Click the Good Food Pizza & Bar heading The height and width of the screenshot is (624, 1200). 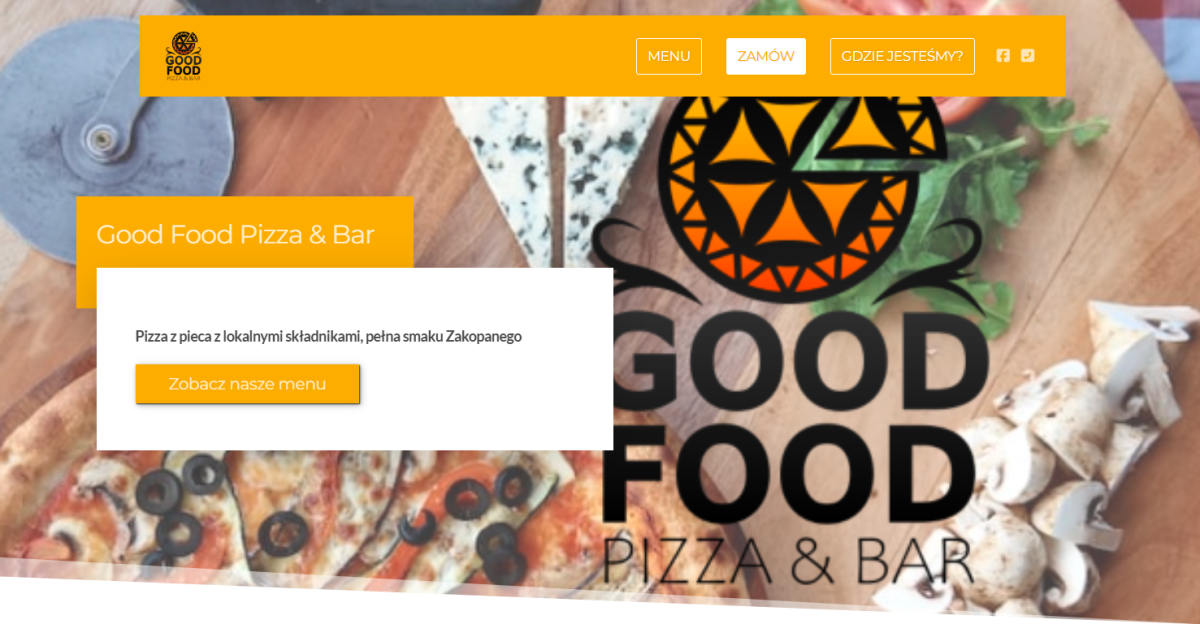click(x=235, y=235)
